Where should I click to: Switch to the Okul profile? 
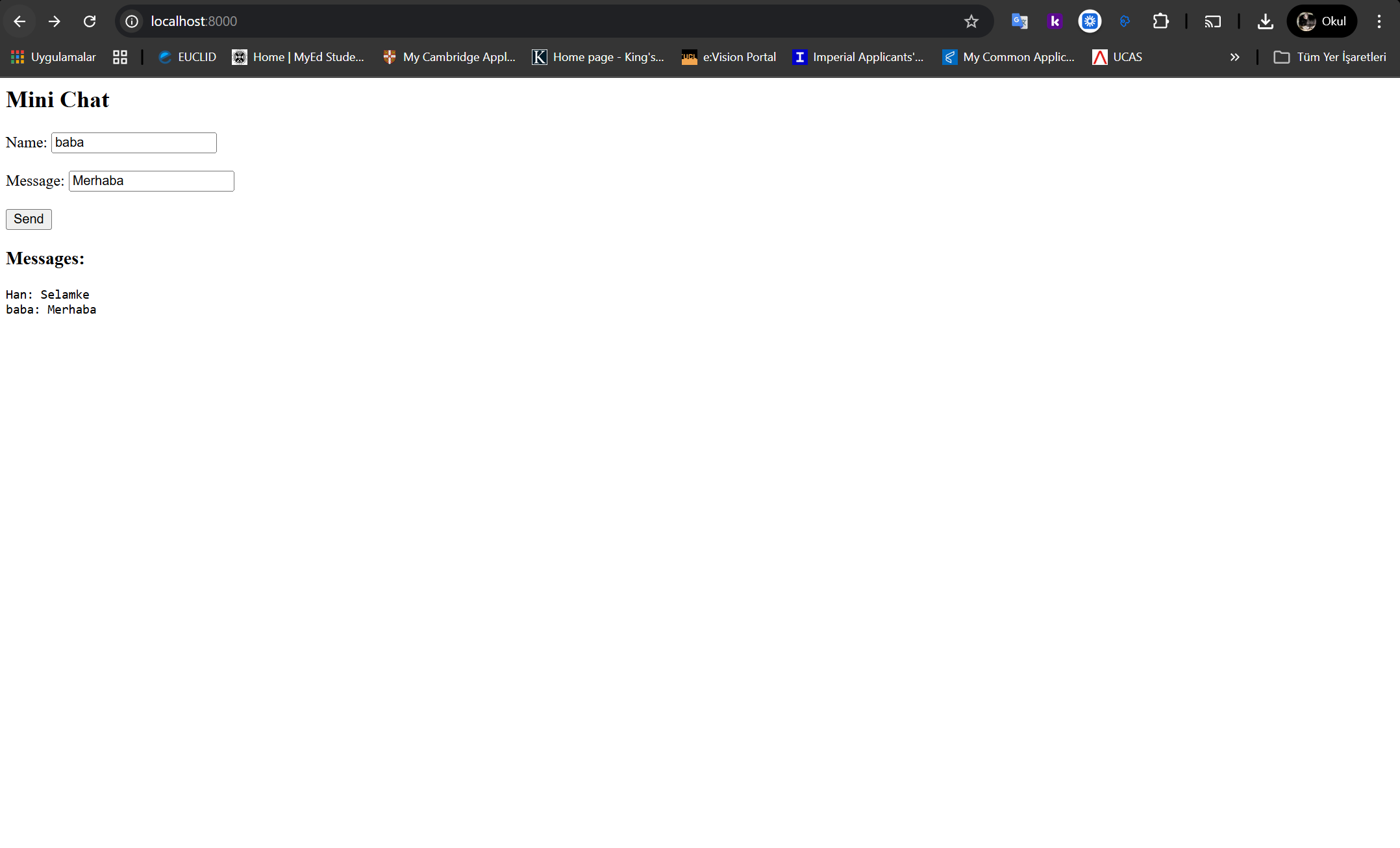tap(1321, 21)
